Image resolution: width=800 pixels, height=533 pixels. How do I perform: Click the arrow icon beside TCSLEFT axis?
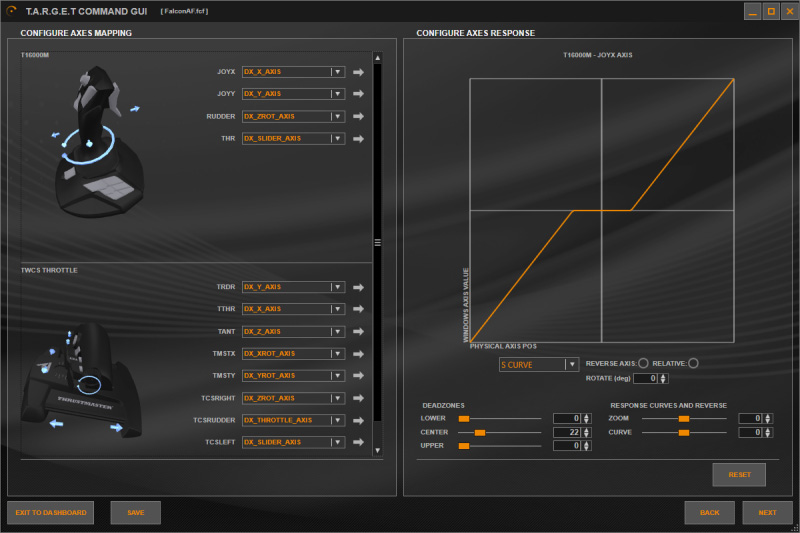pyautogui.click(x=358, y=442)
